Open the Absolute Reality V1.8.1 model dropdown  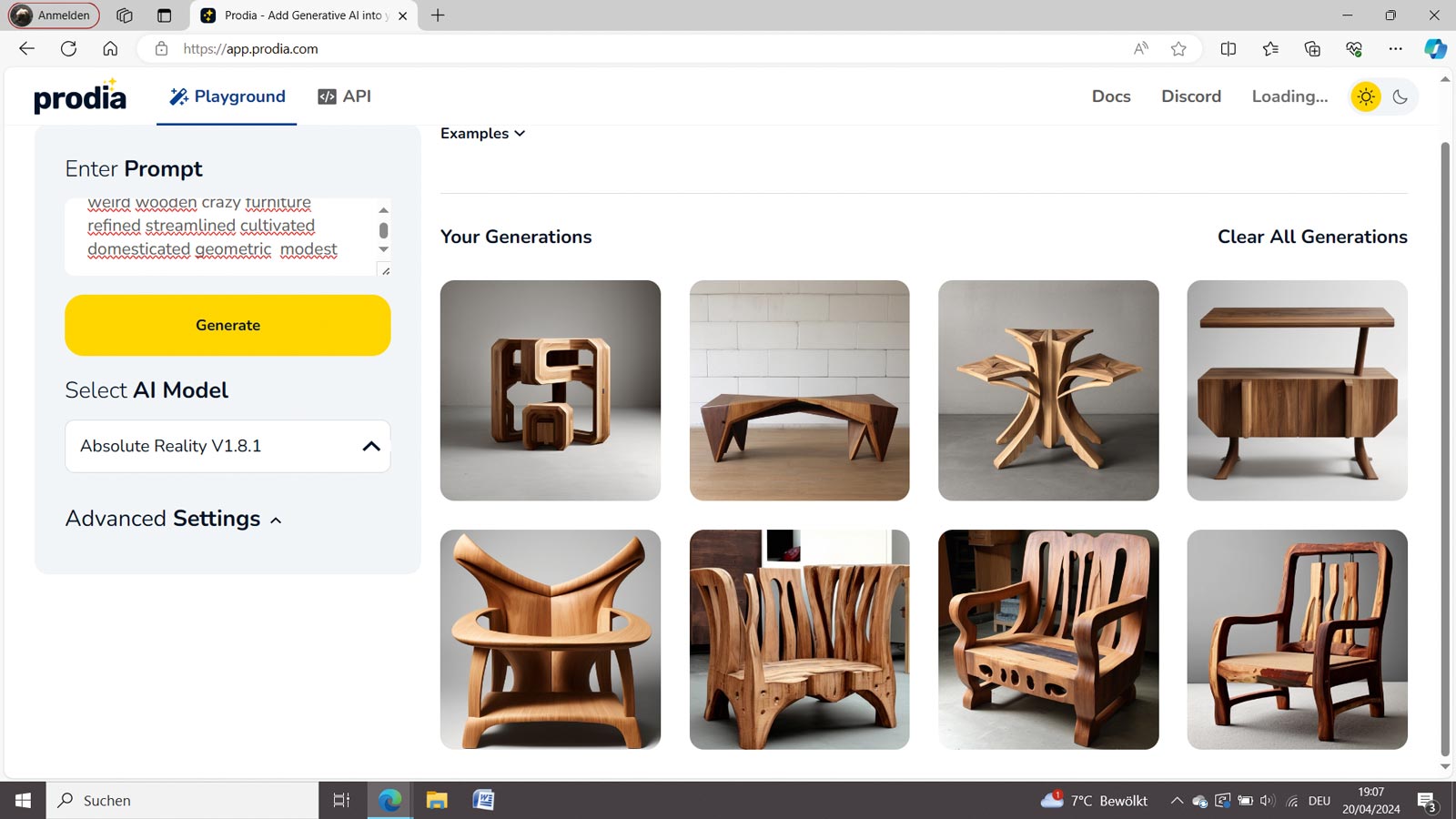[227, 446]
